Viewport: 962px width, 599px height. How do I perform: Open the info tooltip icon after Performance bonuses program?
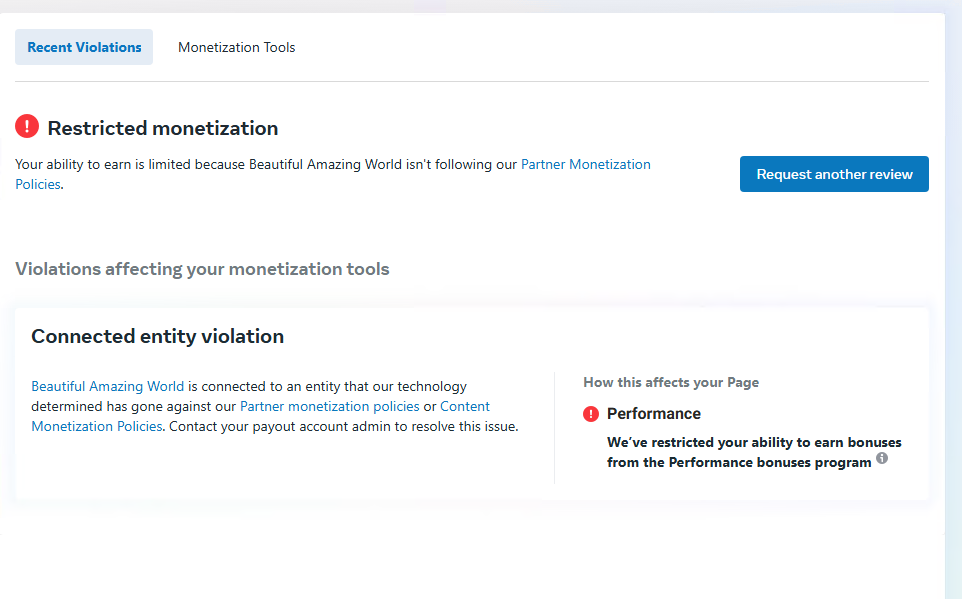(882, 459)
